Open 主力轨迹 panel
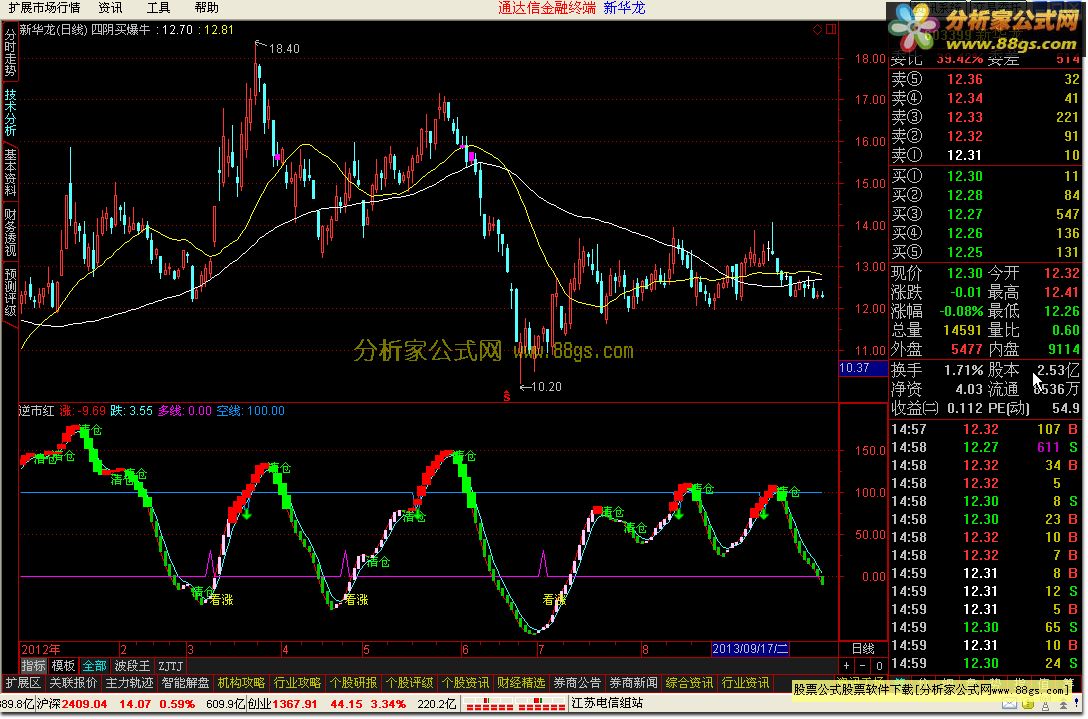1088x719 pixels. click(129, 684)
